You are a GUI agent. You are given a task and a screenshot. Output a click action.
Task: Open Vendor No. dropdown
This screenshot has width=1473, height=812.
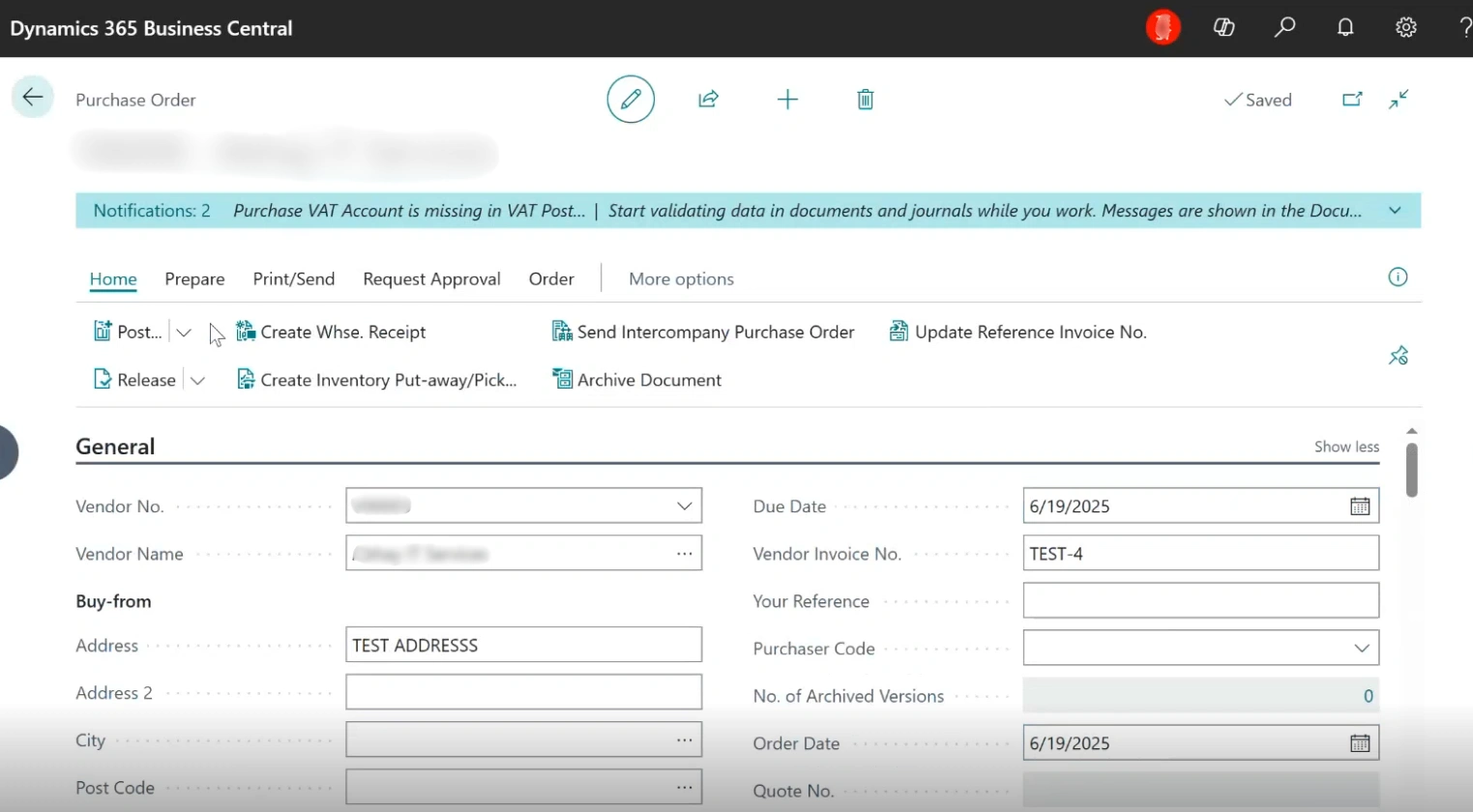(x=685, y=506)
